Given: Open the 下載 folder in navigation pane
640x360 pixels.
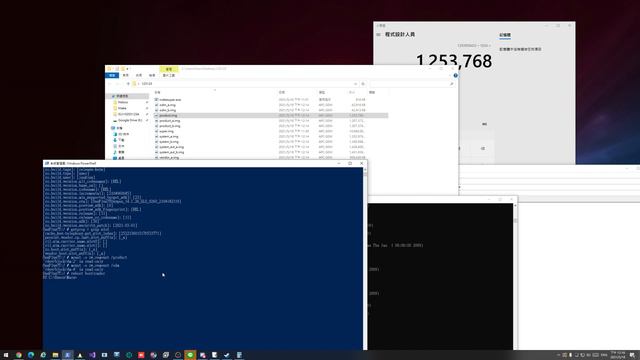Looking at the screenshot, I should coord(121,140).
